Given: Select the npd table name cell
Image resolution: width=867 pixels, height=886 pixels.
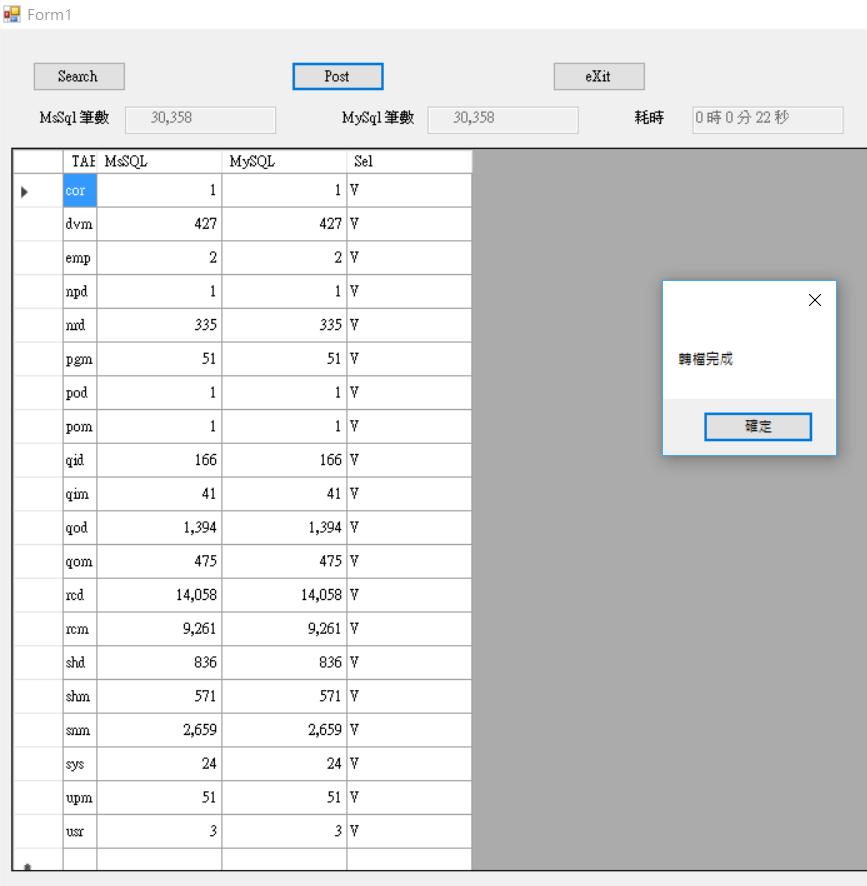Looking at the screenshot, I should [80, 292].
